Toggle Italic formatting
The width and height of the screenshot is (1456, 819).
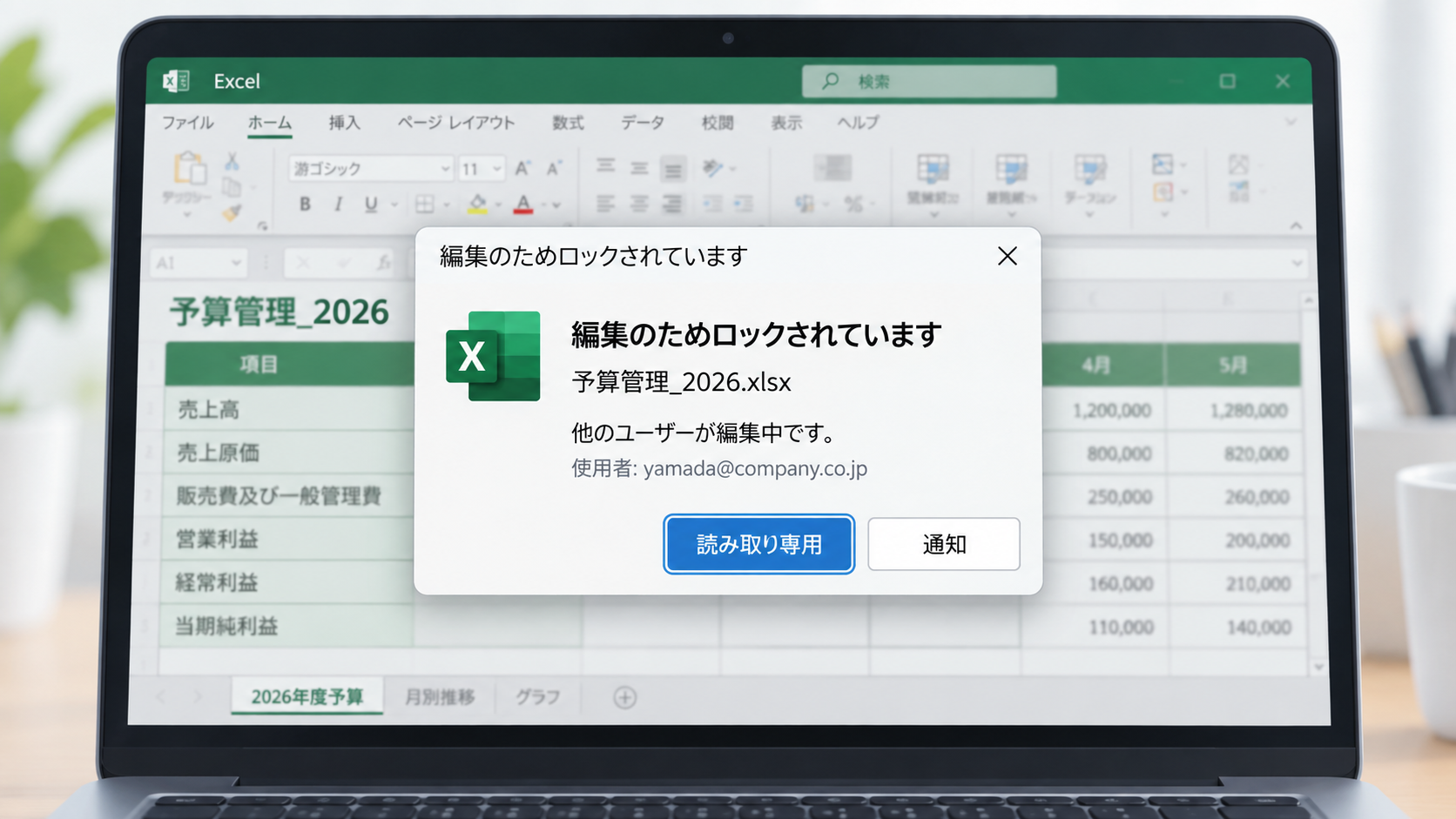tap(338, 205)
